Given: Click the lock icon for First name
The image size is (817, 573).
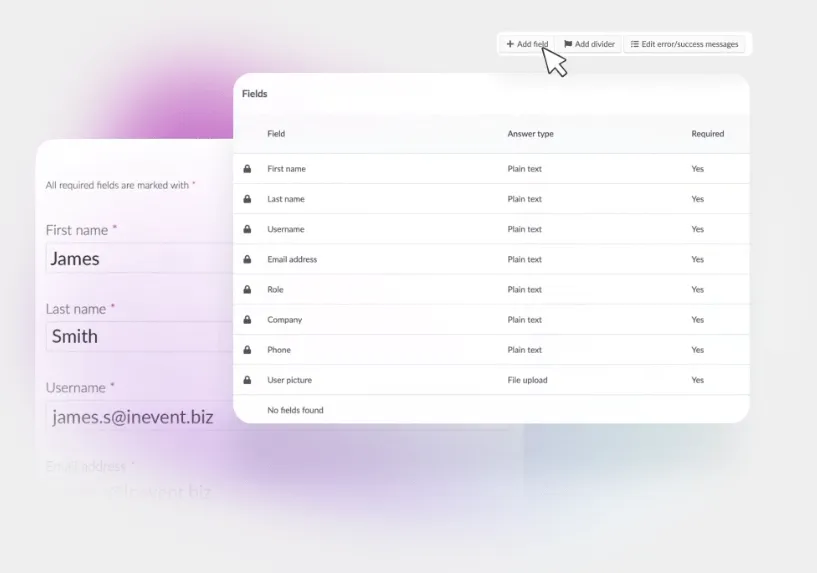Looking at the screenshot, I should coord(247,169).
